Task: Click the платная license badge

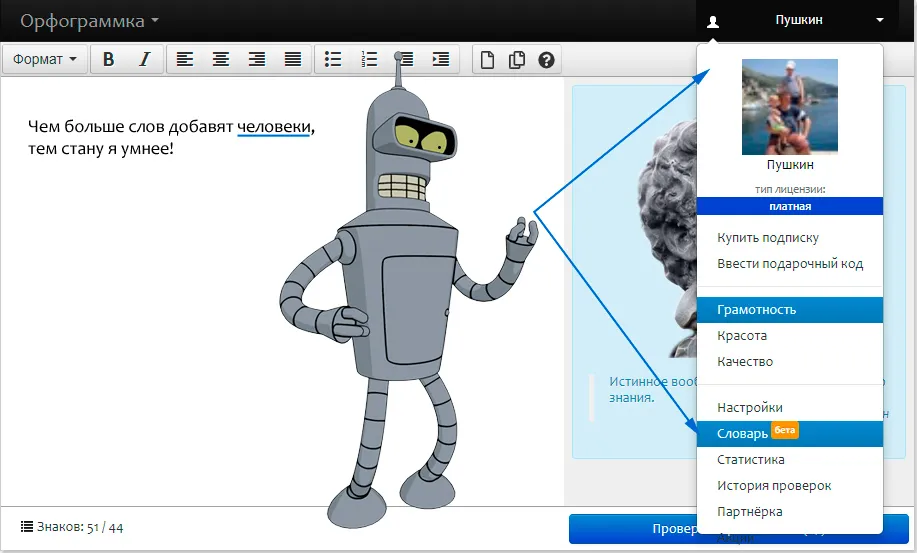Action: coord(790,206)
